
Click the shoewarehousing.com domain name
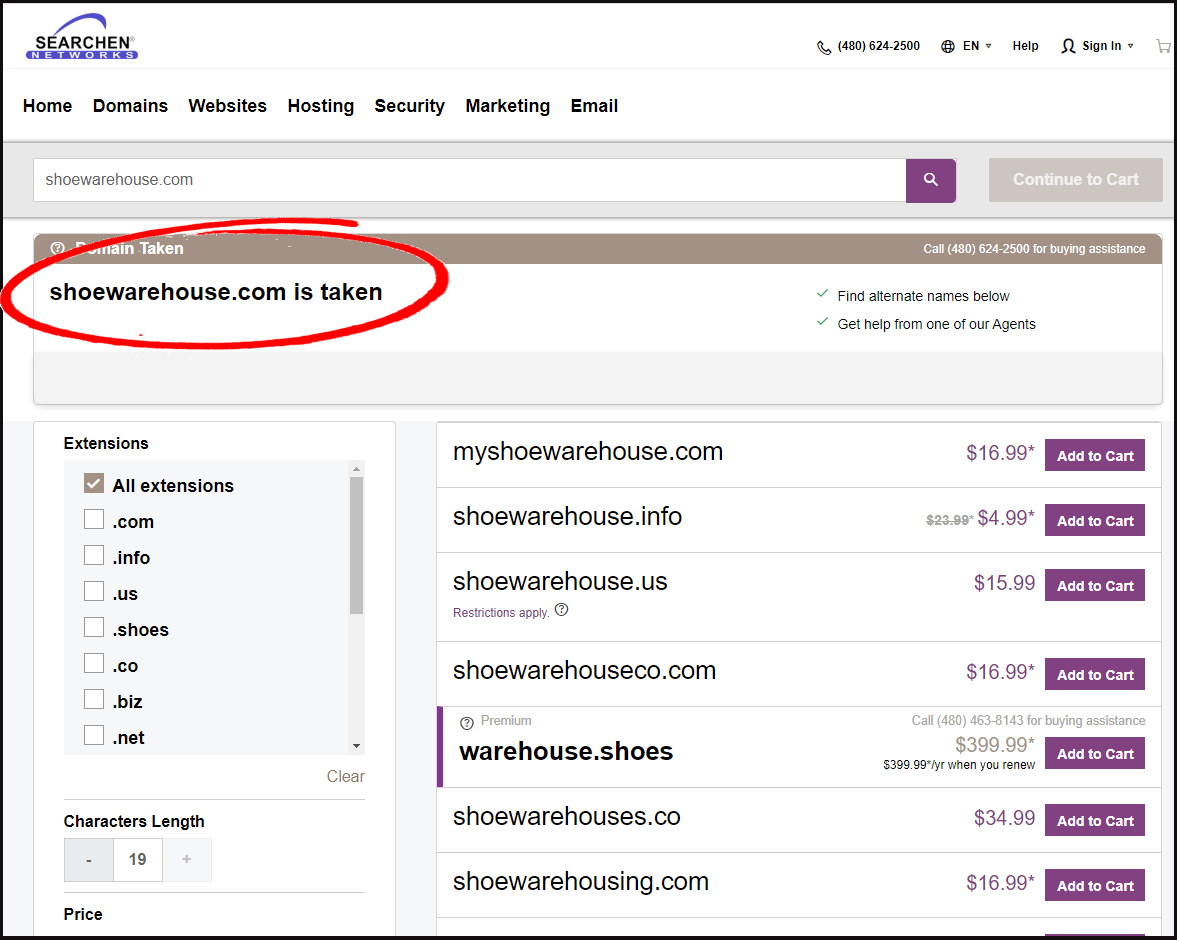[581, 882]
